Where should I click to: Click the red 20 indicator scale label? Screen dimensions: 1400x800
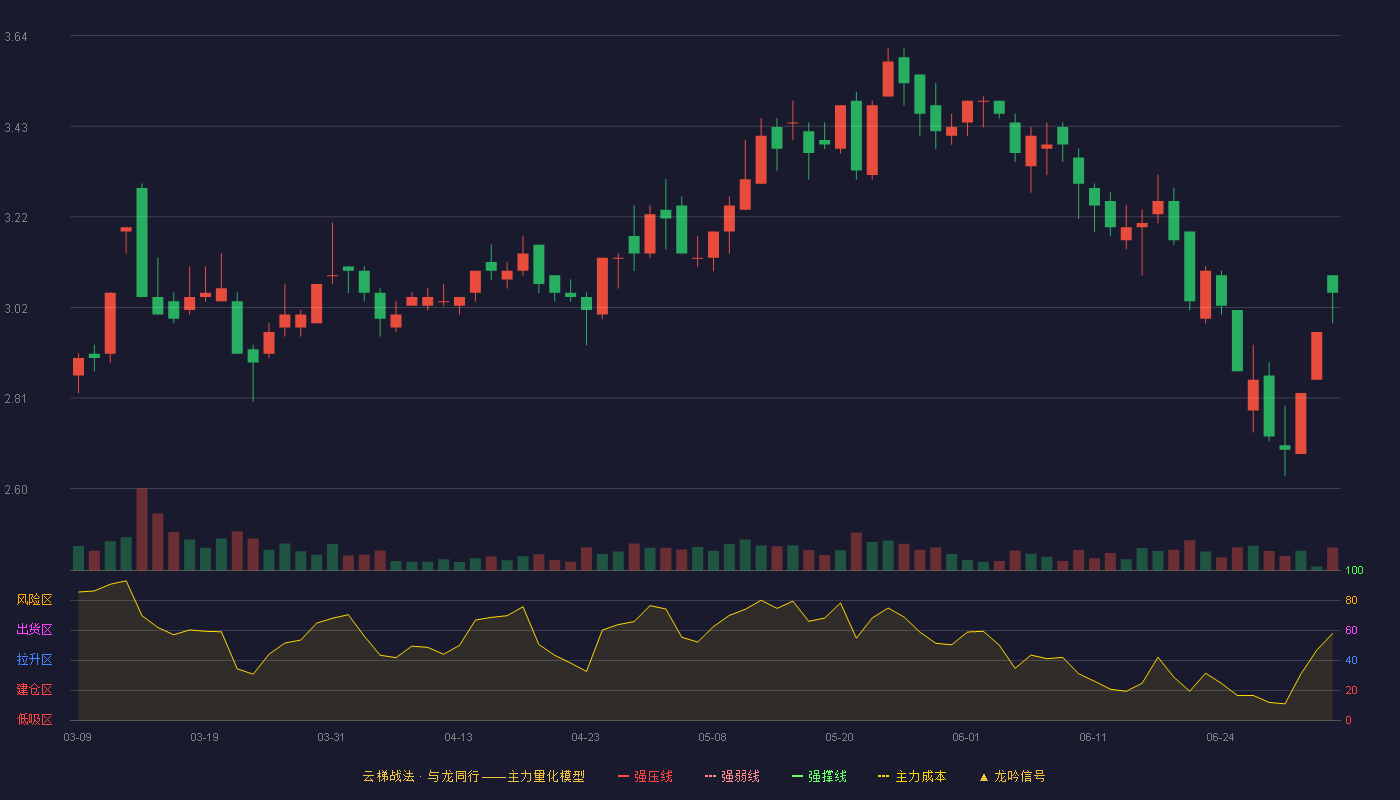[x=1351, y=690]
